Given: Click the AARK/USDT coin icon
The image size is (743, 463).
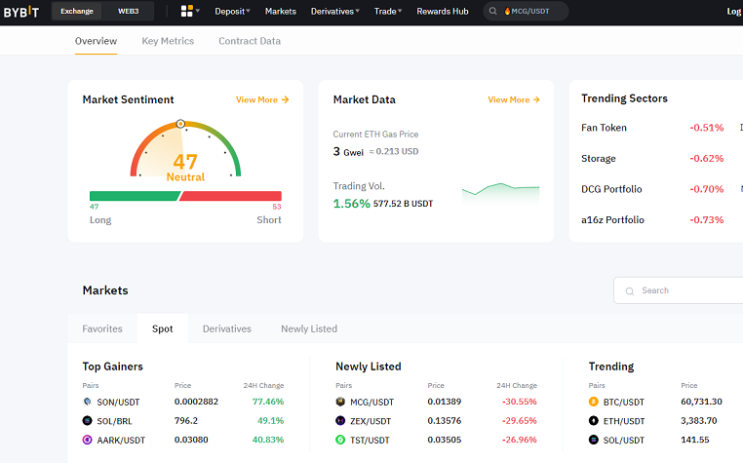Looking at the screenshot, I should pos(87,440).
